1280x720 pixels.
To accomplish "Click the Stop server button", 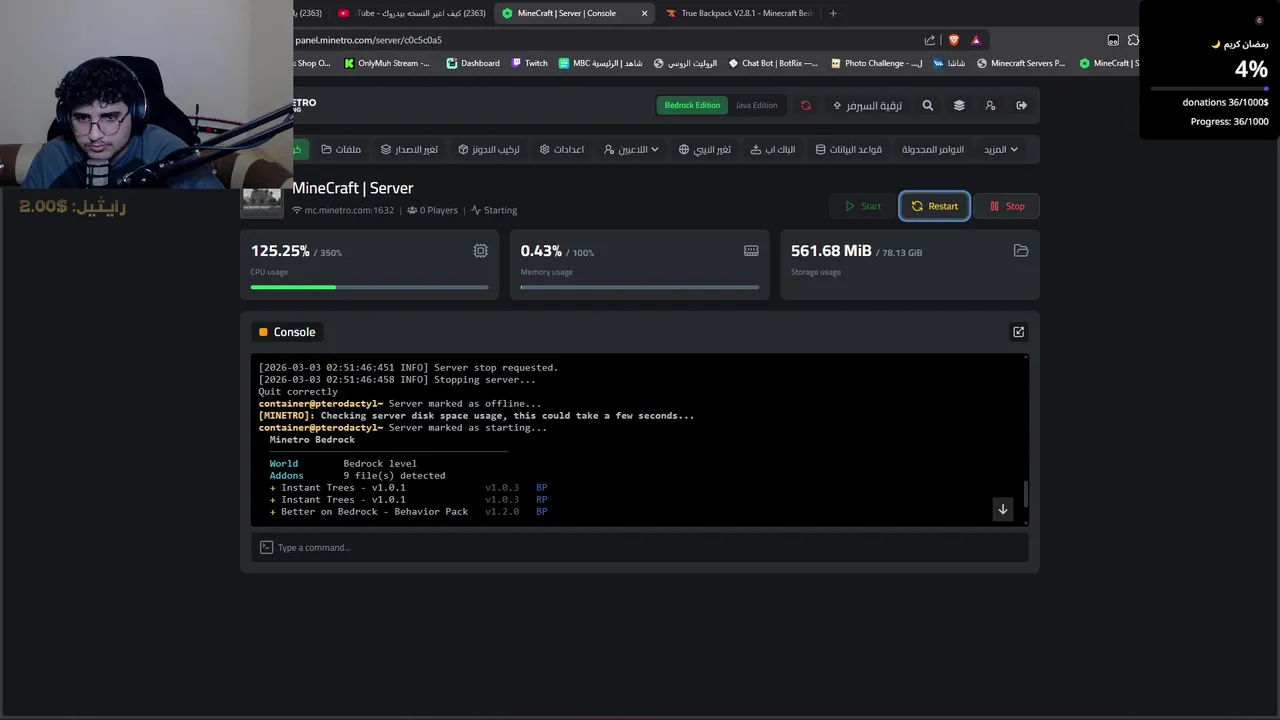I will (x=1007, y=206).
